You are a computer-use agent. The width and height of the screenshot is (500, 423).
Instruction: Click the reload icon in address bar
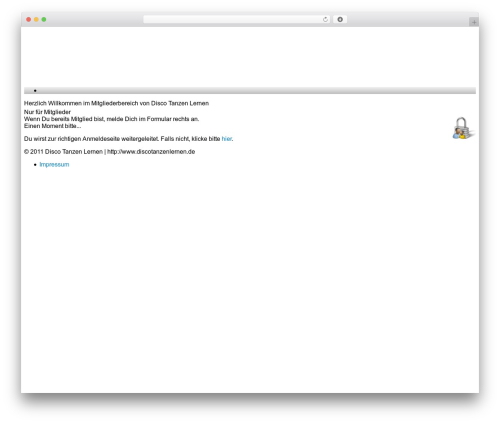click(x=325, y=20)
